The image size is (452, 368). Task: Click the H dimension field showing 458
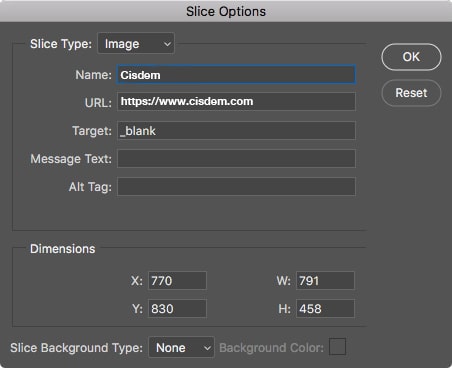coord(325,309)
